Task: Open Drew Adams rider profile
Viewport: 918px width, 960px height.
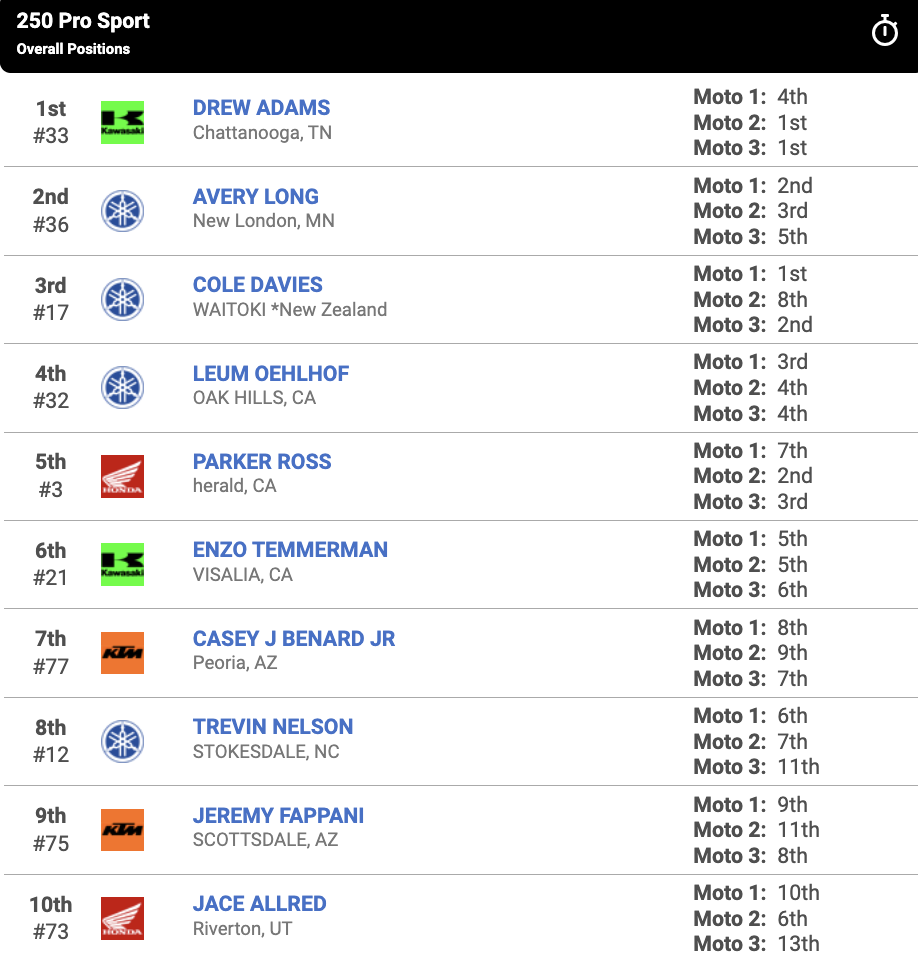Action: coord(260,108)
